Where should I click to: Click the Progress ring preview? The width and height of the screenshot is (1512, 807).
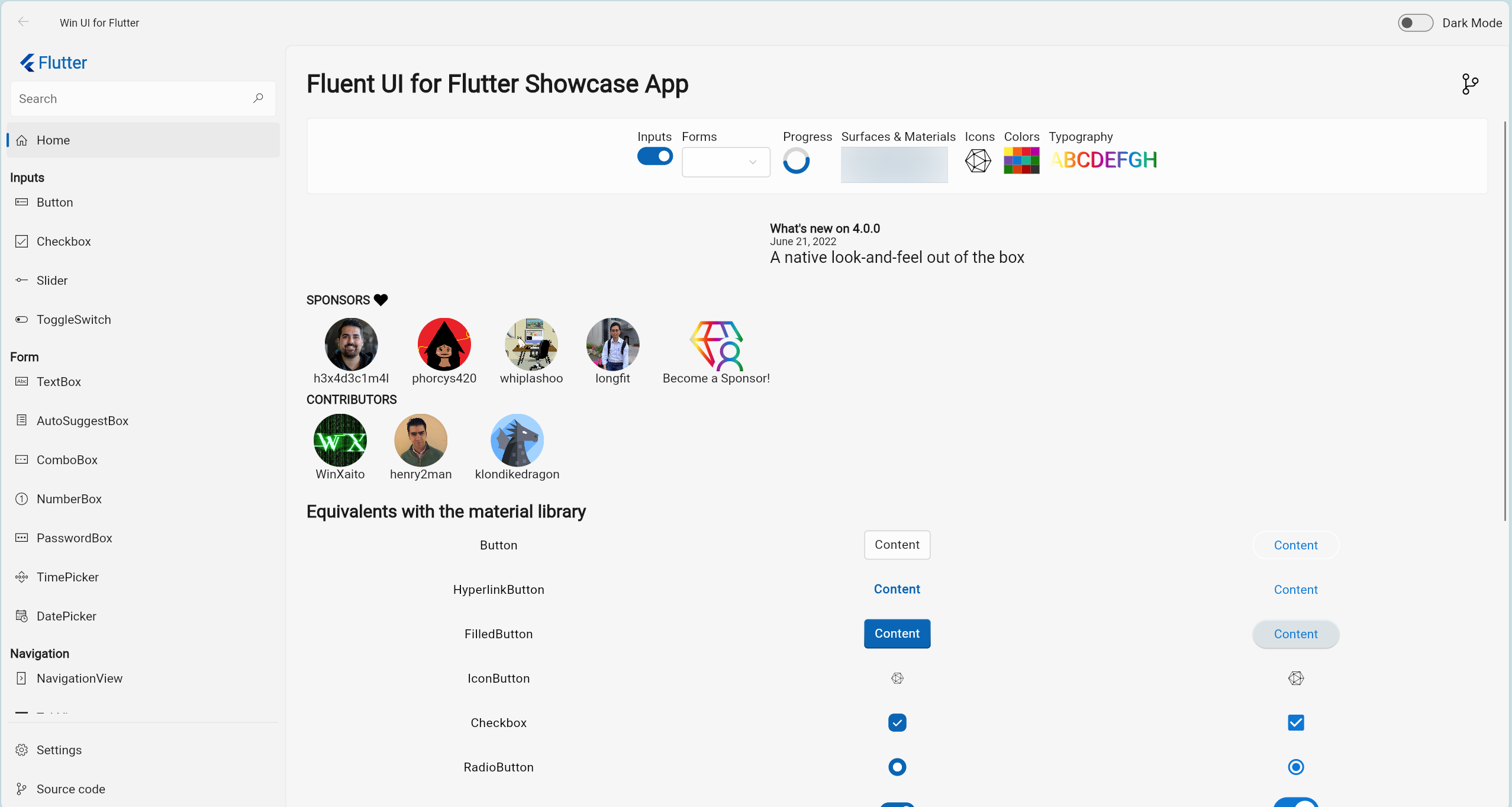tap(796, 160)
